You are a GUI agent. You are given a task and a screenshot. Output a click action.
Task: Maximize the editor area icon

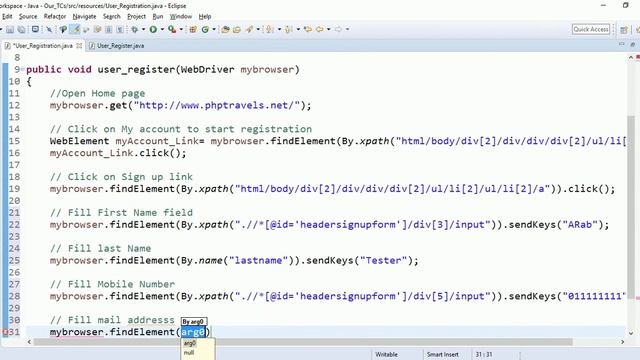tap(633, 44)
